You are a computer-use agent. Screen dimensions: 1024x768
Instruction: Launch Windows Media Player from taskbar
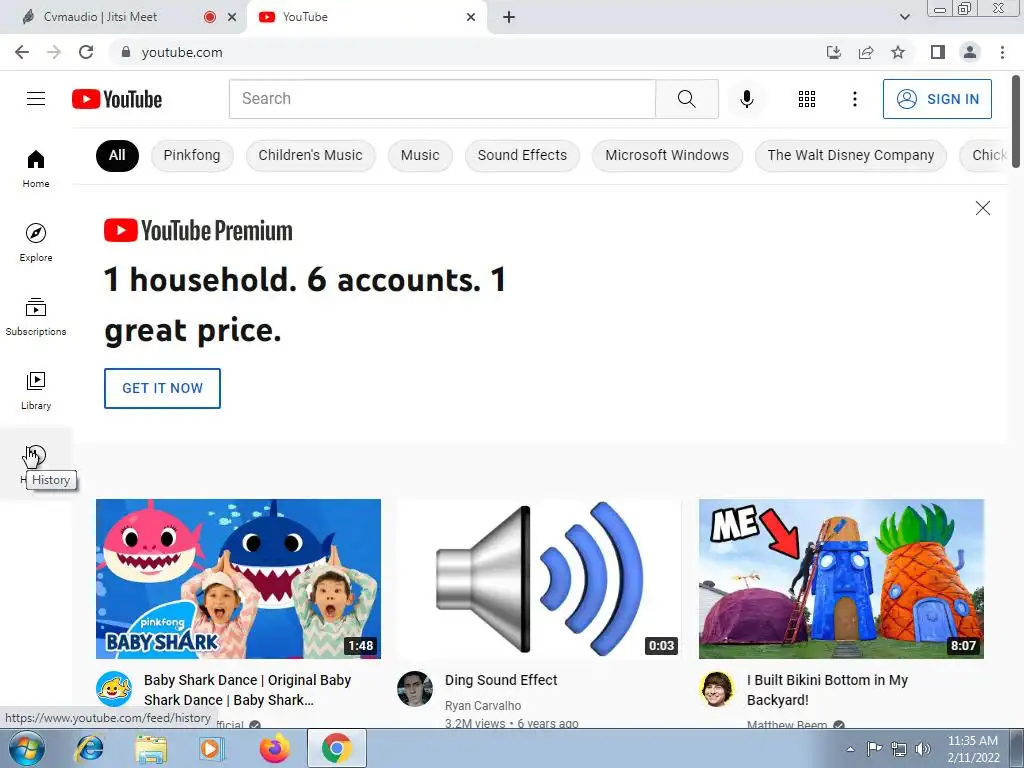click(x=212, y=748)
